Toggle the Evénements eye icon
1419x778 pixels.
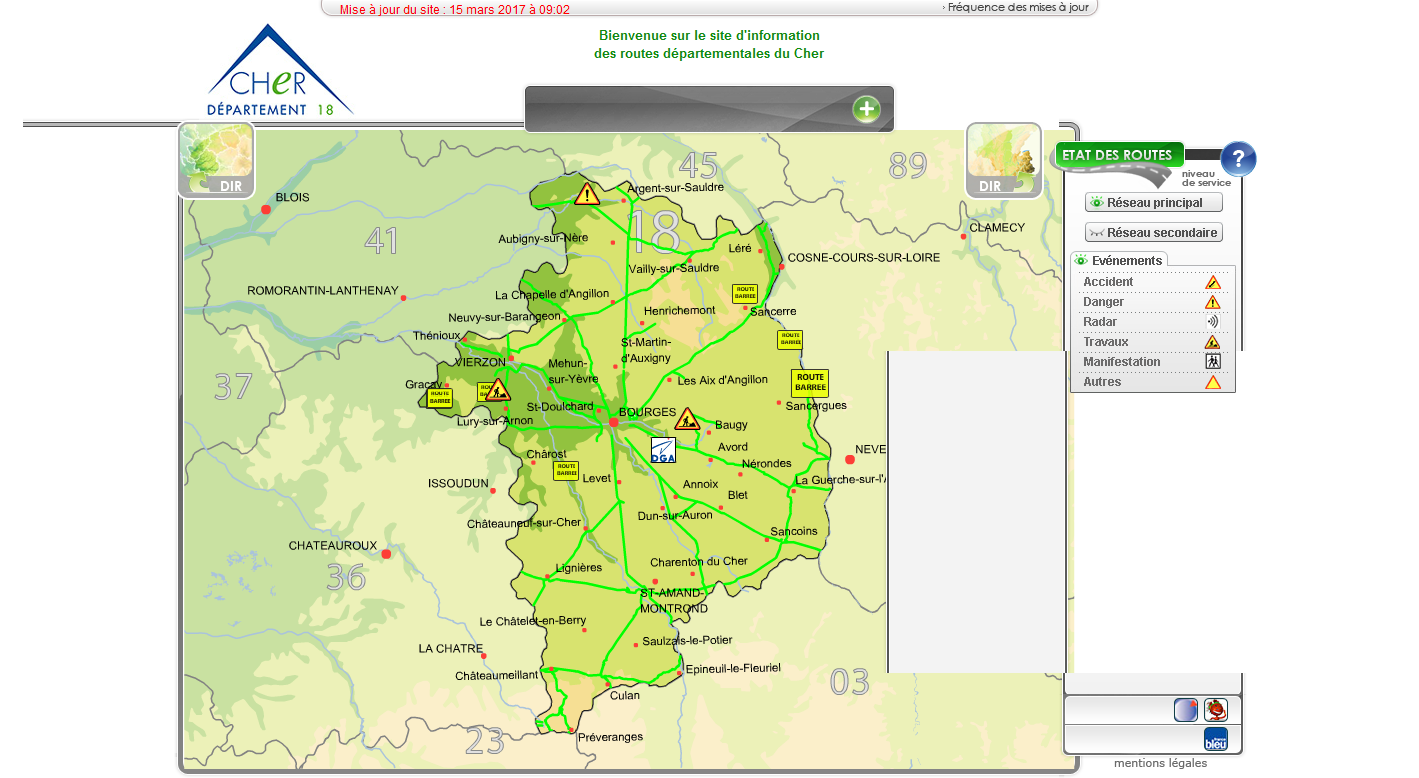click(1080, 261)
